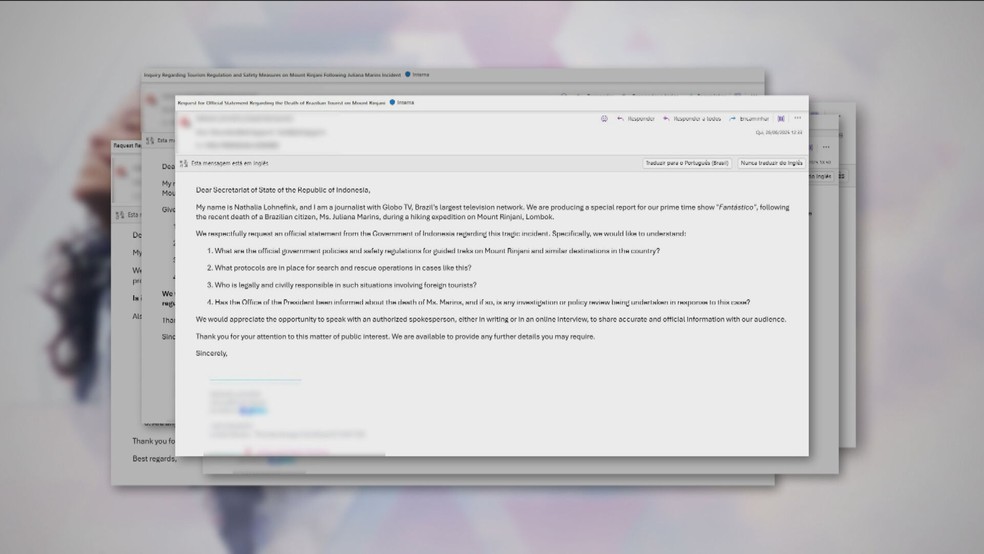Open the ellipsis more-actions menu on front email
984x554 pixels.
point(797,118)
